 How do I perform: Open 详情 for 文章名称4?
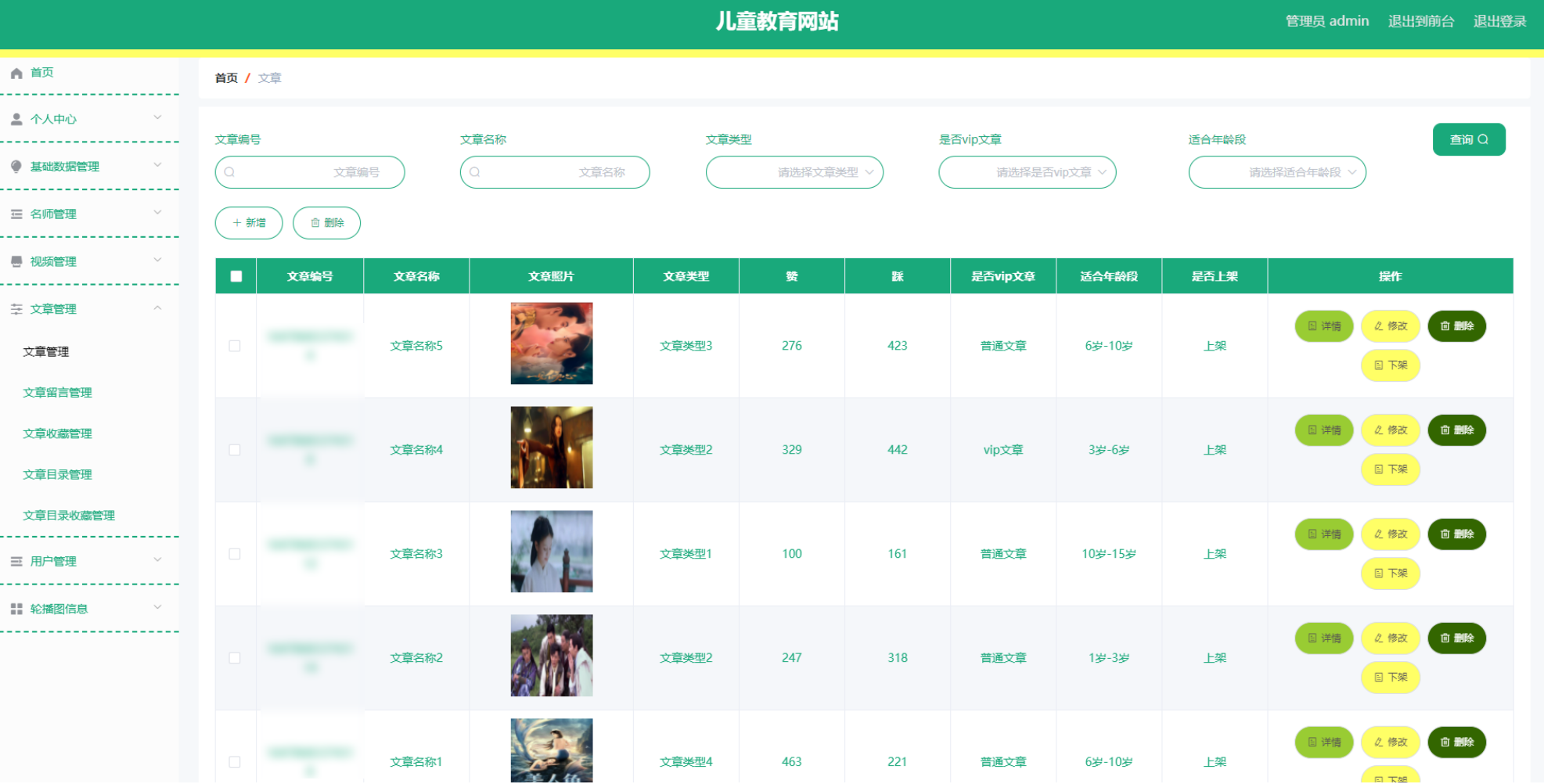tap(1324, 430)
